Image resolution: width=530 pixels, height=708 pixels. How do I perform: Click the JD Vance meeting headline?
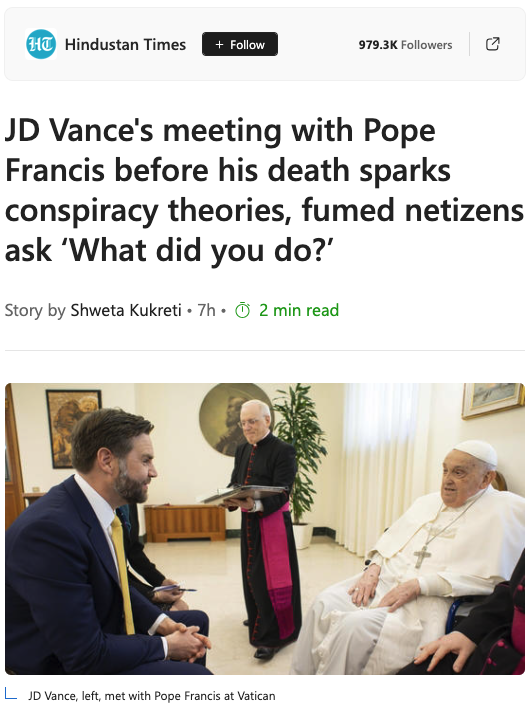[x=264, y=190]
